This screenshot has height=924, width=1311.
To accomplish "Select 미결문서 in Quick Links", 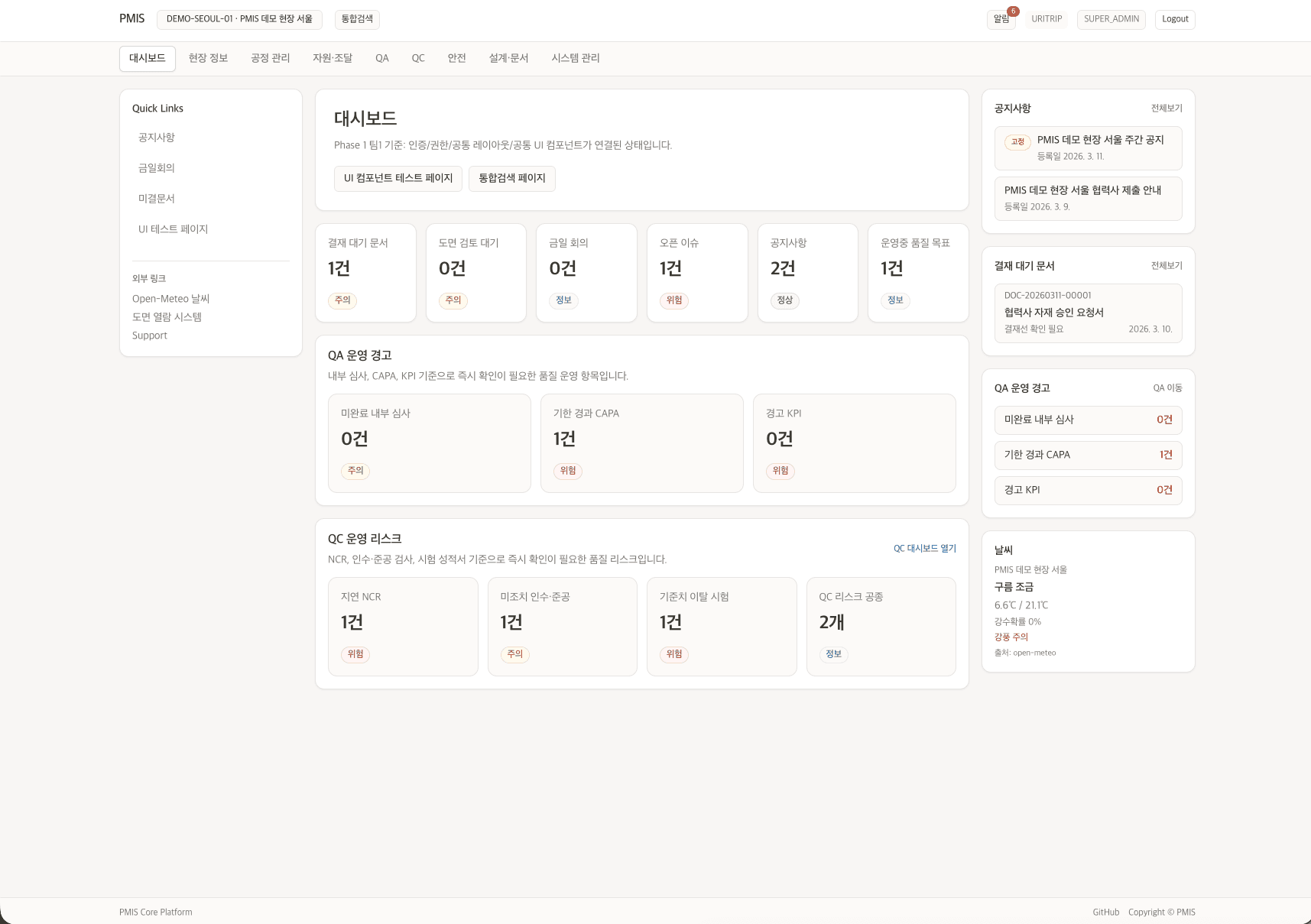I will point(156,198).
